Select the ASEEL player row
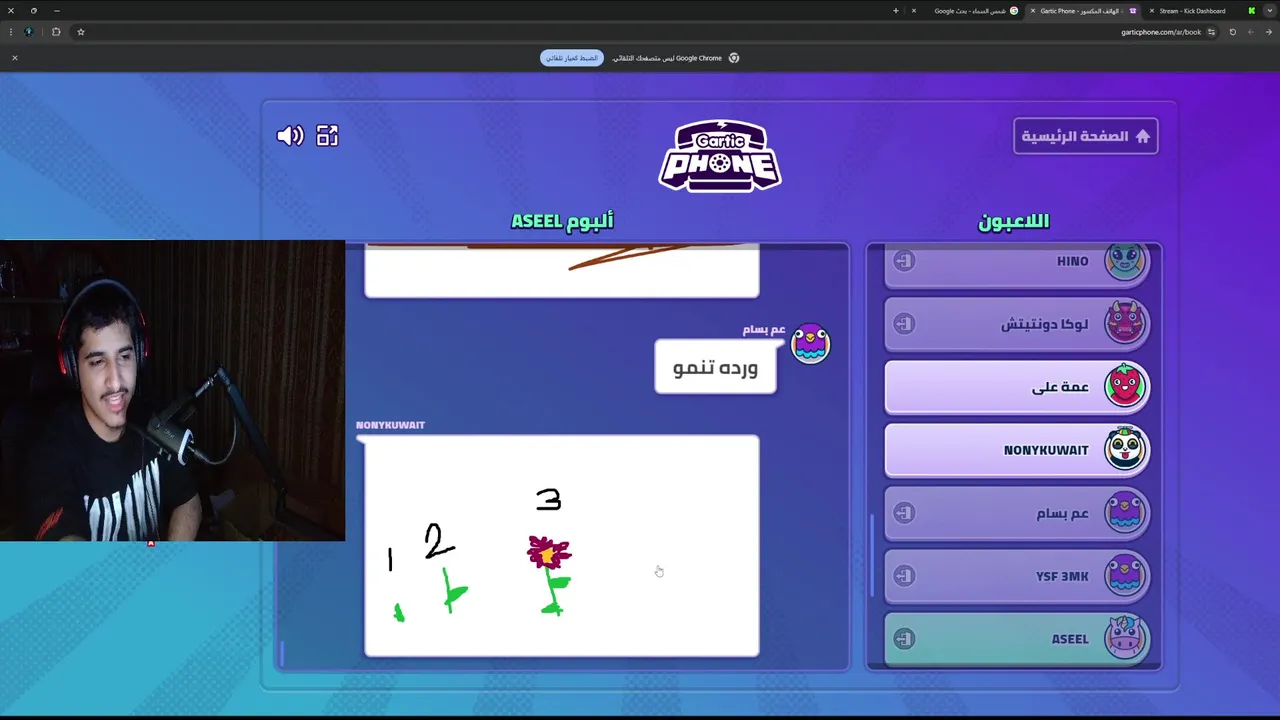 [x=1017, y=639]
